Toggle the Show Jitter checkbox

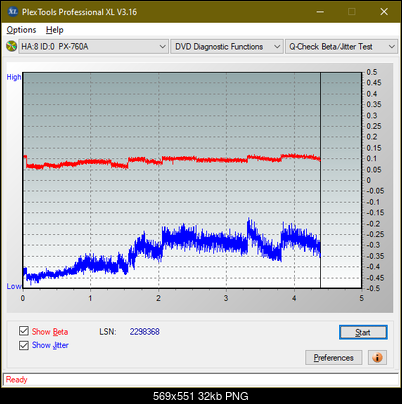(24, 345)
